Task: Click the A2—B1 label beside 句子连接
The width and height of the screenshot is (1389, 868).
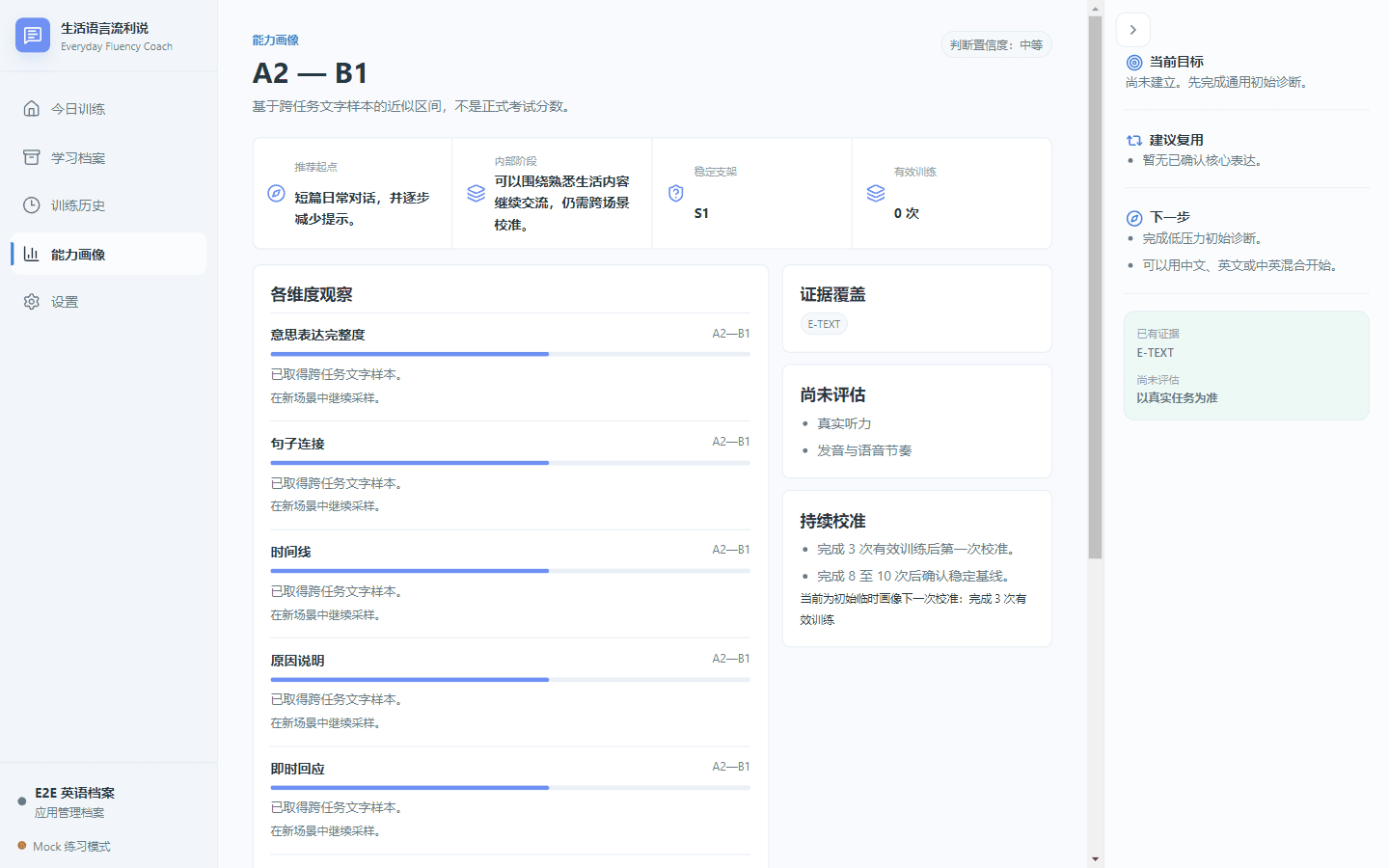Action: [x=731, y=442]
